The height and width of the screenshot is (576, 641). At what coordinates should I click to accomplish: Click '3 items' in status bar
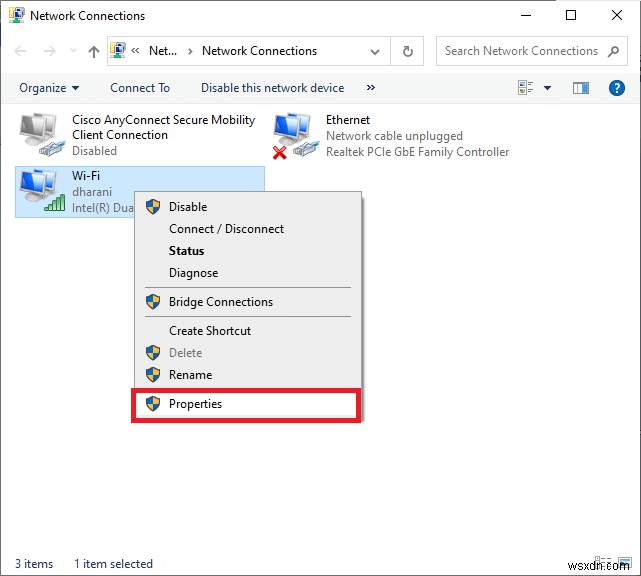point(34,564)
